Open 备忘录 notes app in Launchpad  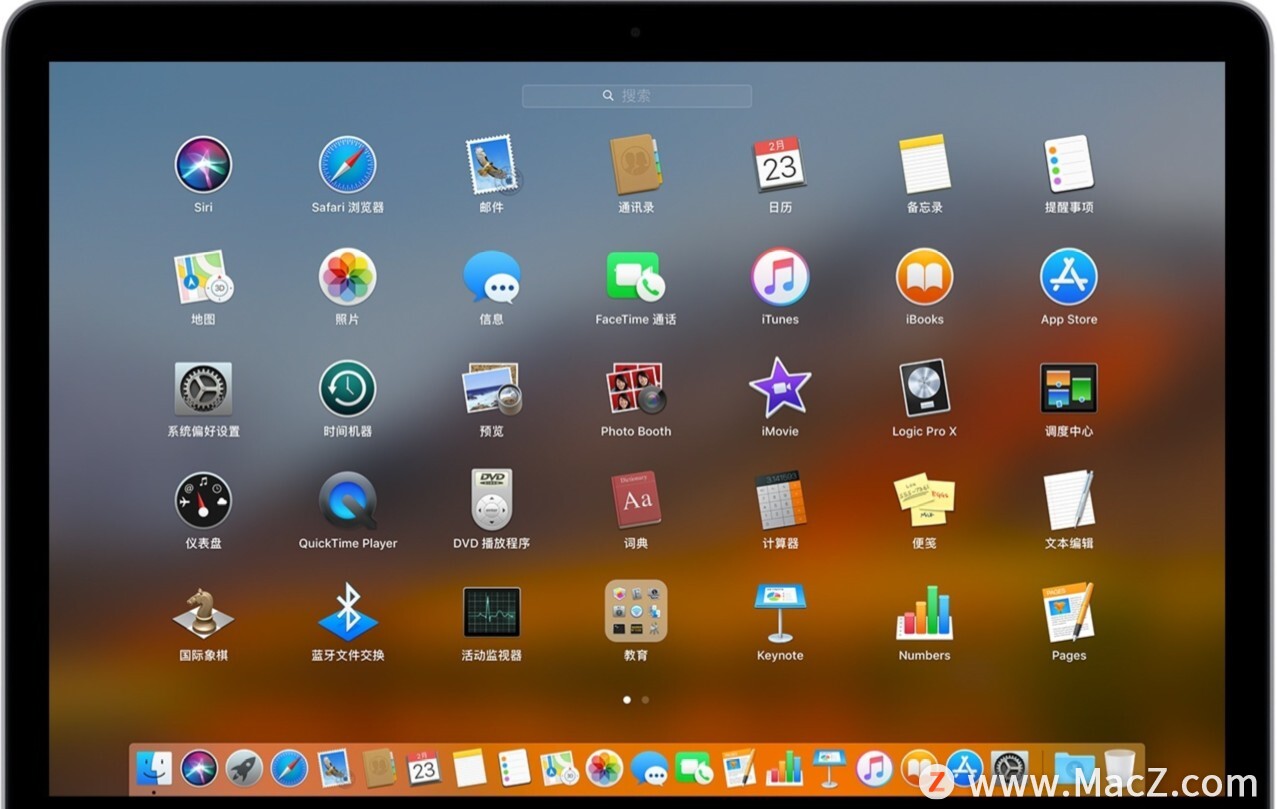click(924, 165)
